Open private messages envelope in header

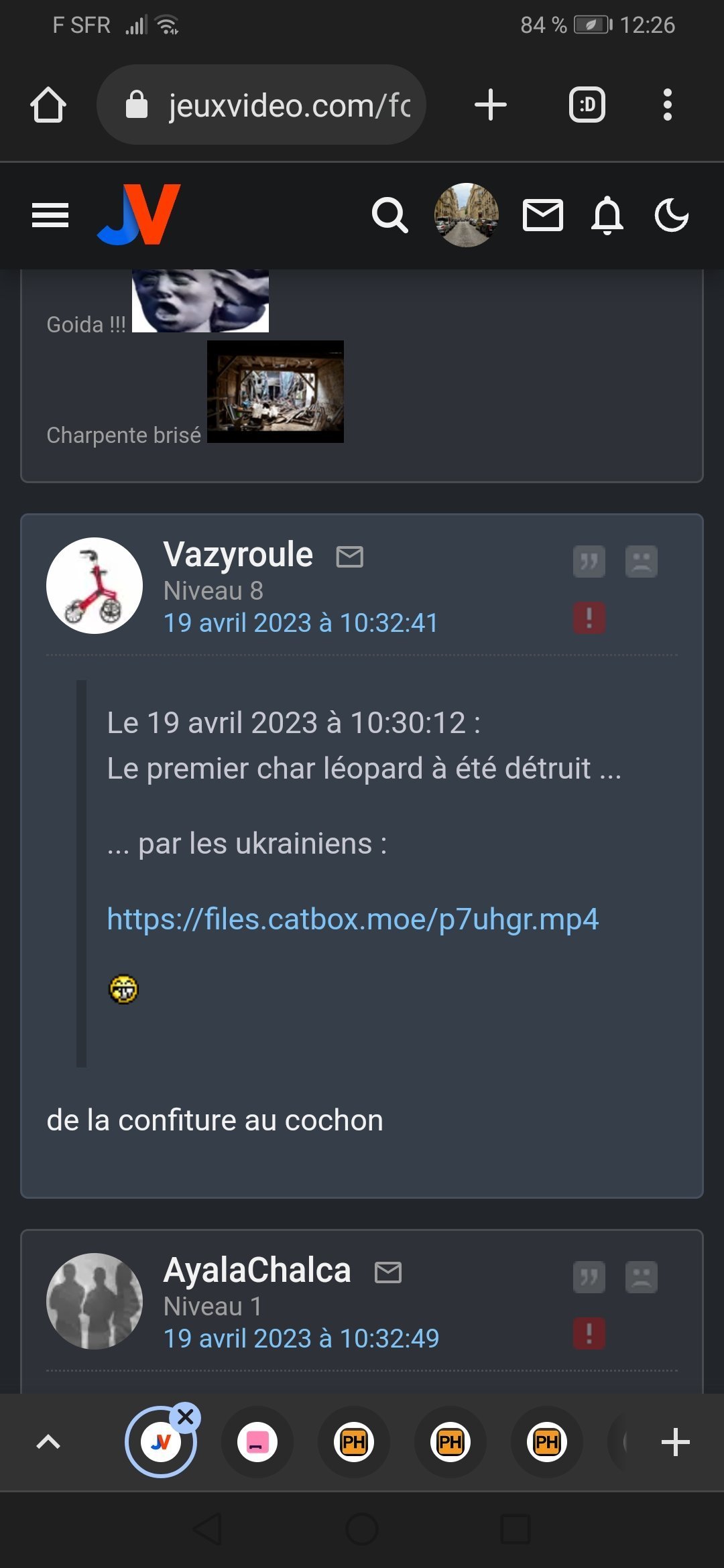click(542, 215)
